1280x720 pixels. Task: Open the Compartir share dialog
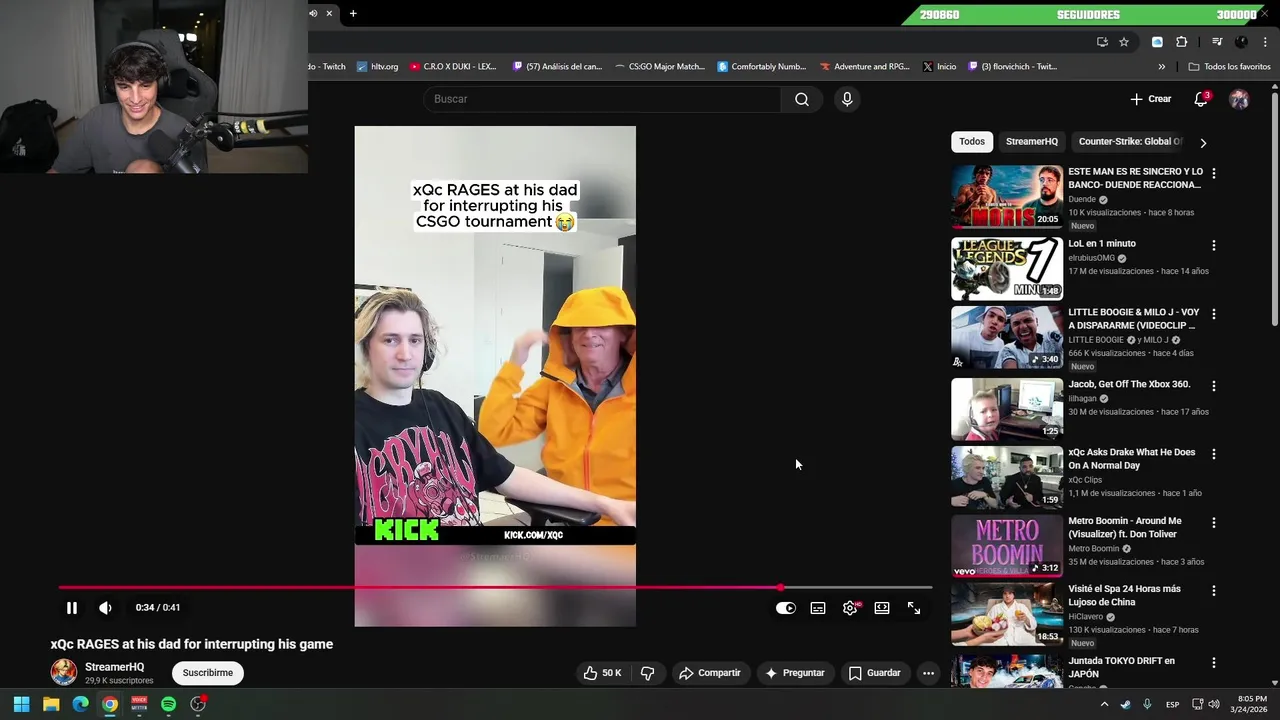point(710,673)
